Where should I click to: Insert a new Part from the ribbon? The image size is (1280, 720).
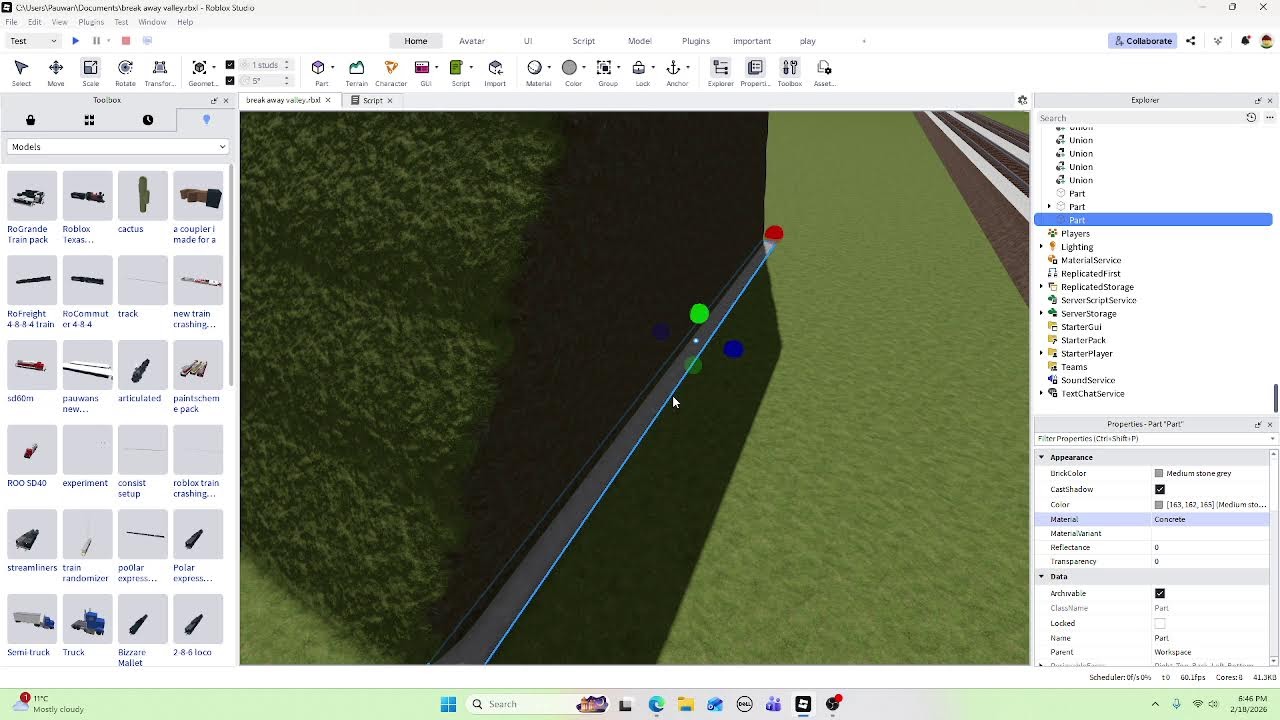tap(321, 72)
